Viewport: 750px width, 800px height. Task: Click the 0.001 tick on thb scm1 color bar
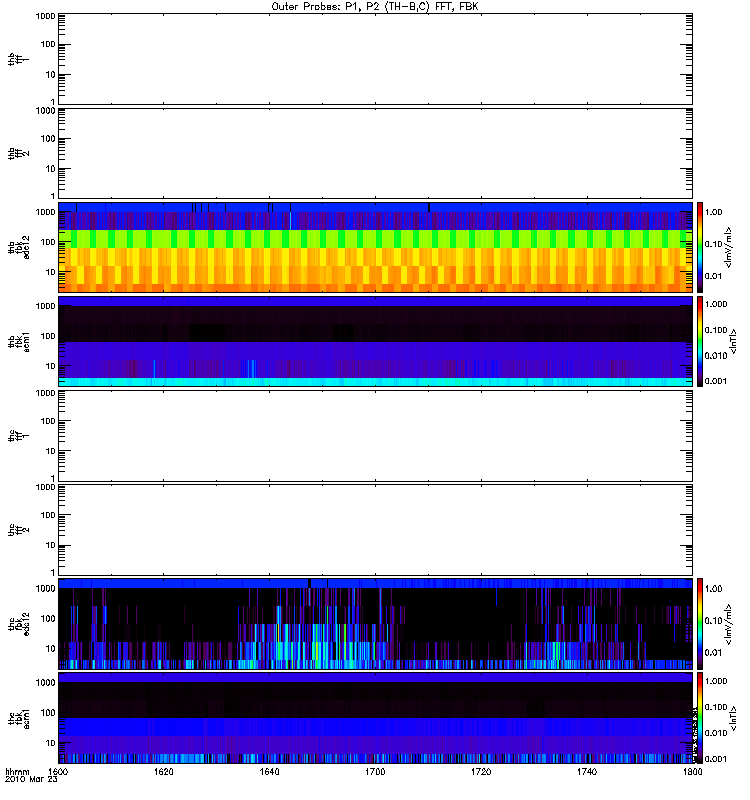click(716, 381)
